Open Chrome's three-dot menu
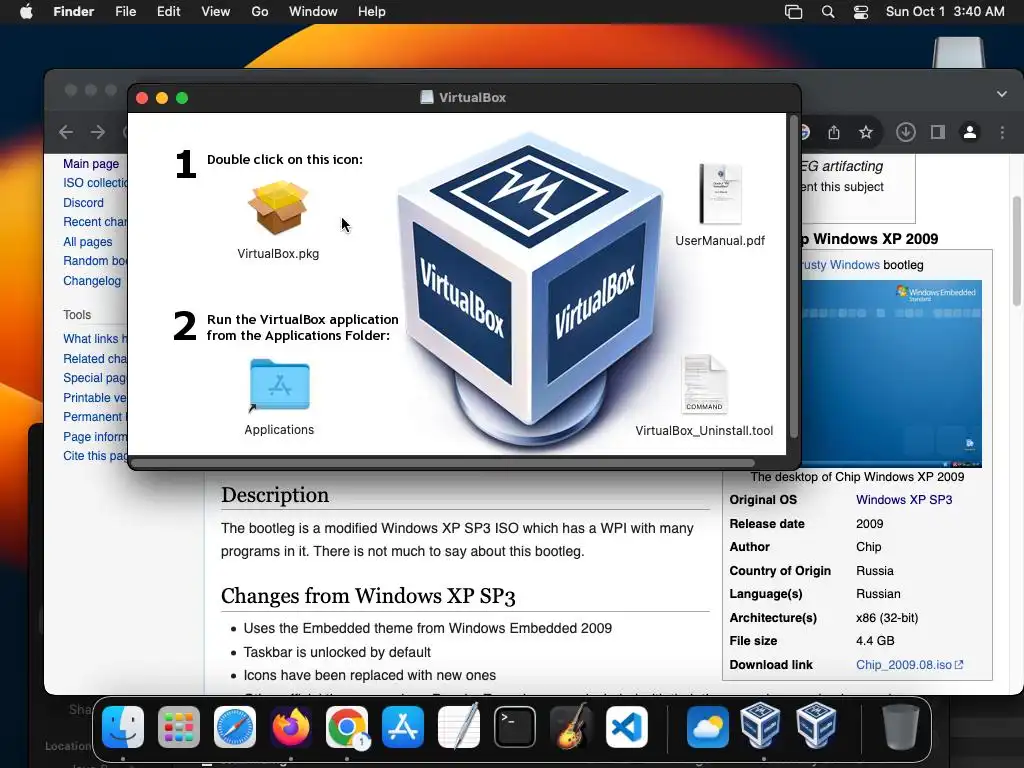1024x768 pixels. pos(1002,133)
